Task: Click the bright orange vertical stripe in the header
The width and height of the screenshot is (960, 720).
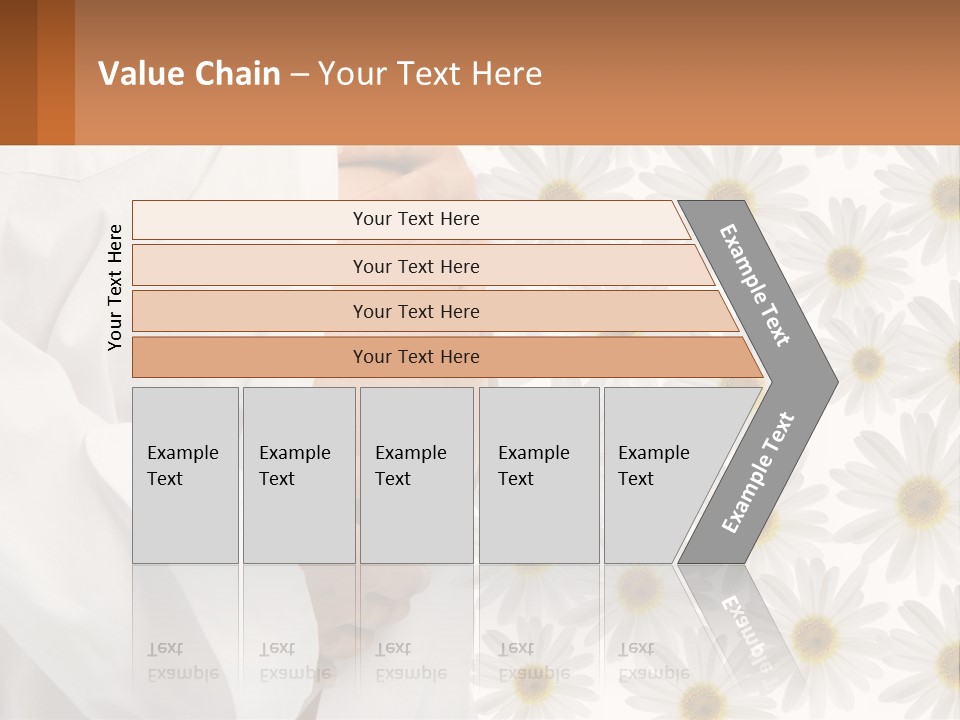Action: pyautogui.click(x=56, y=72)
